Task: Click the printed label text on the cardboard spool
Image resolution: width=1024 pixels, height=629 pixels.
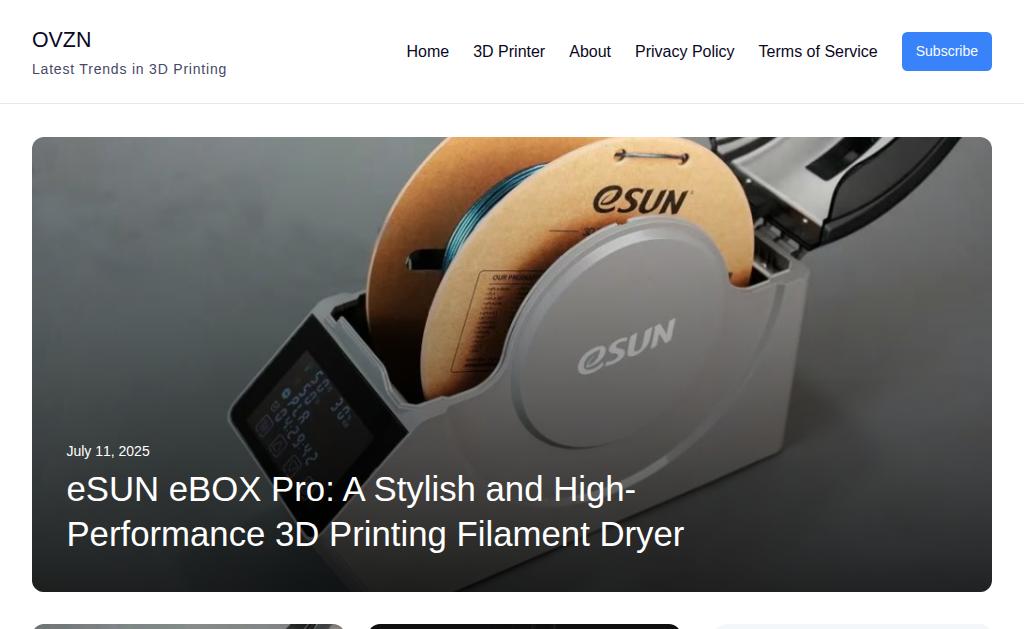Action: click(495, 320)
